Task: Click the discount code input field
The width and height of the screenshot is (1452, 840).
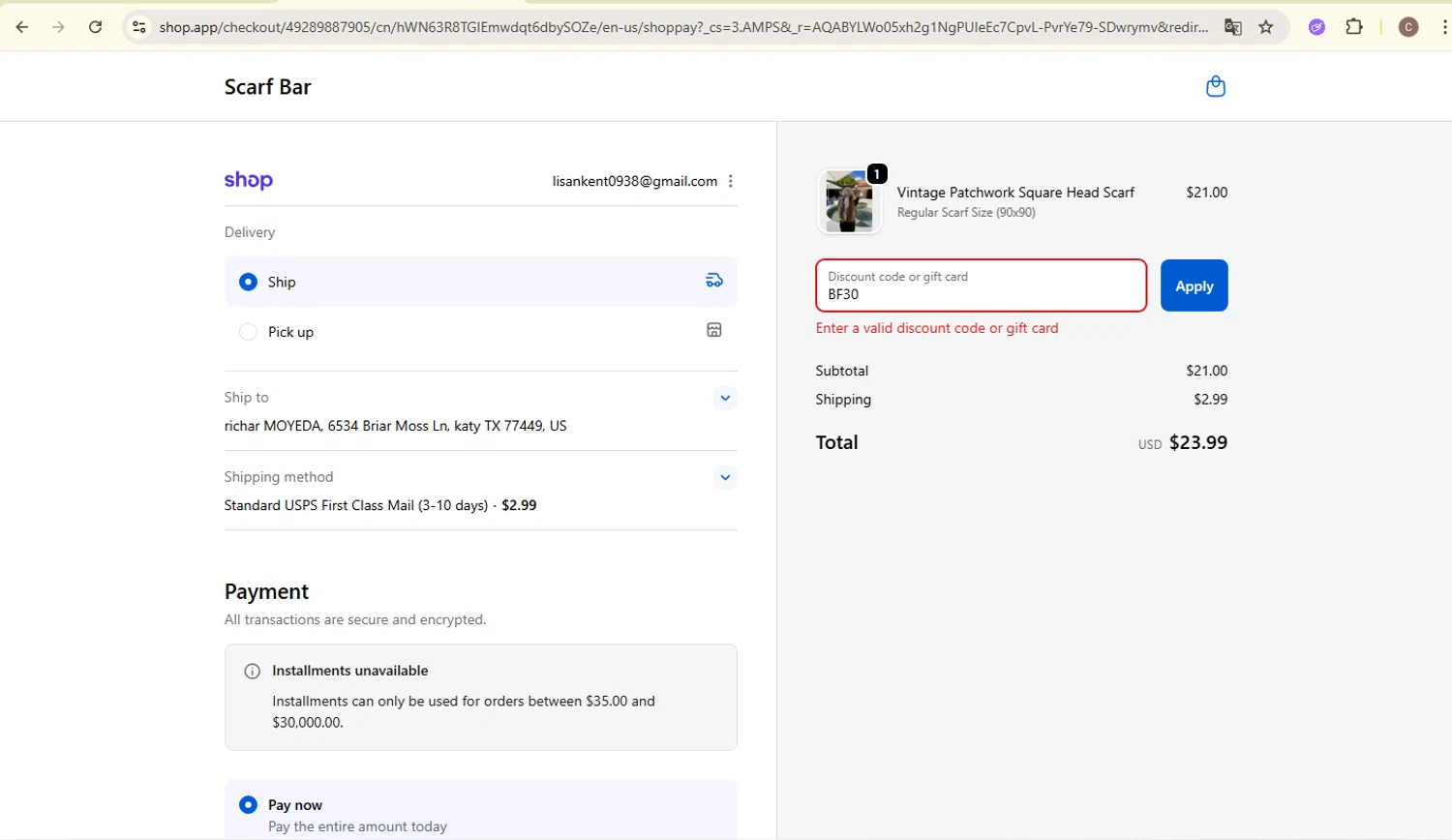Action: 982,285
